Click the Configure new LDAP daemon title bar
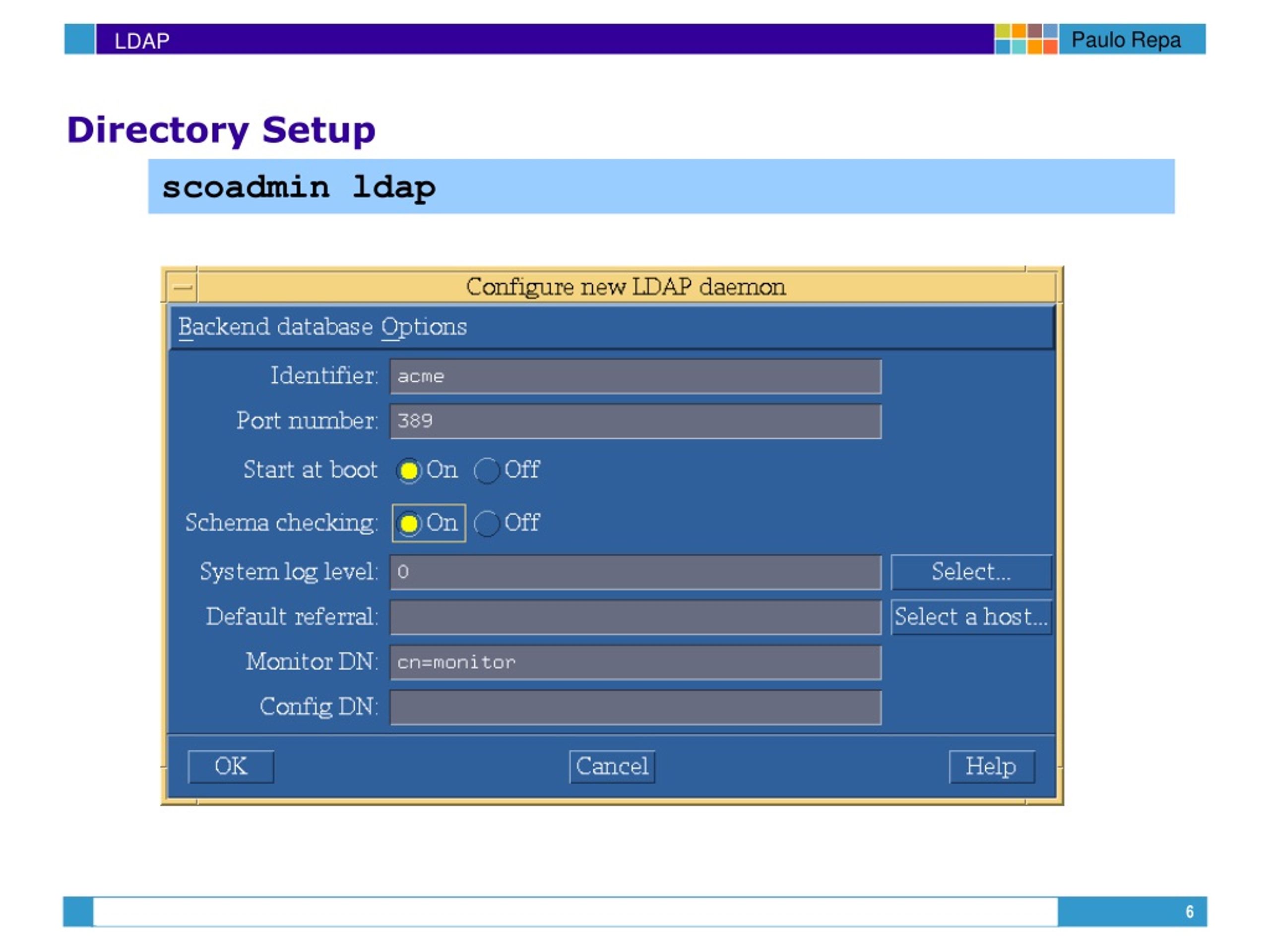 [x=626, y=287]
